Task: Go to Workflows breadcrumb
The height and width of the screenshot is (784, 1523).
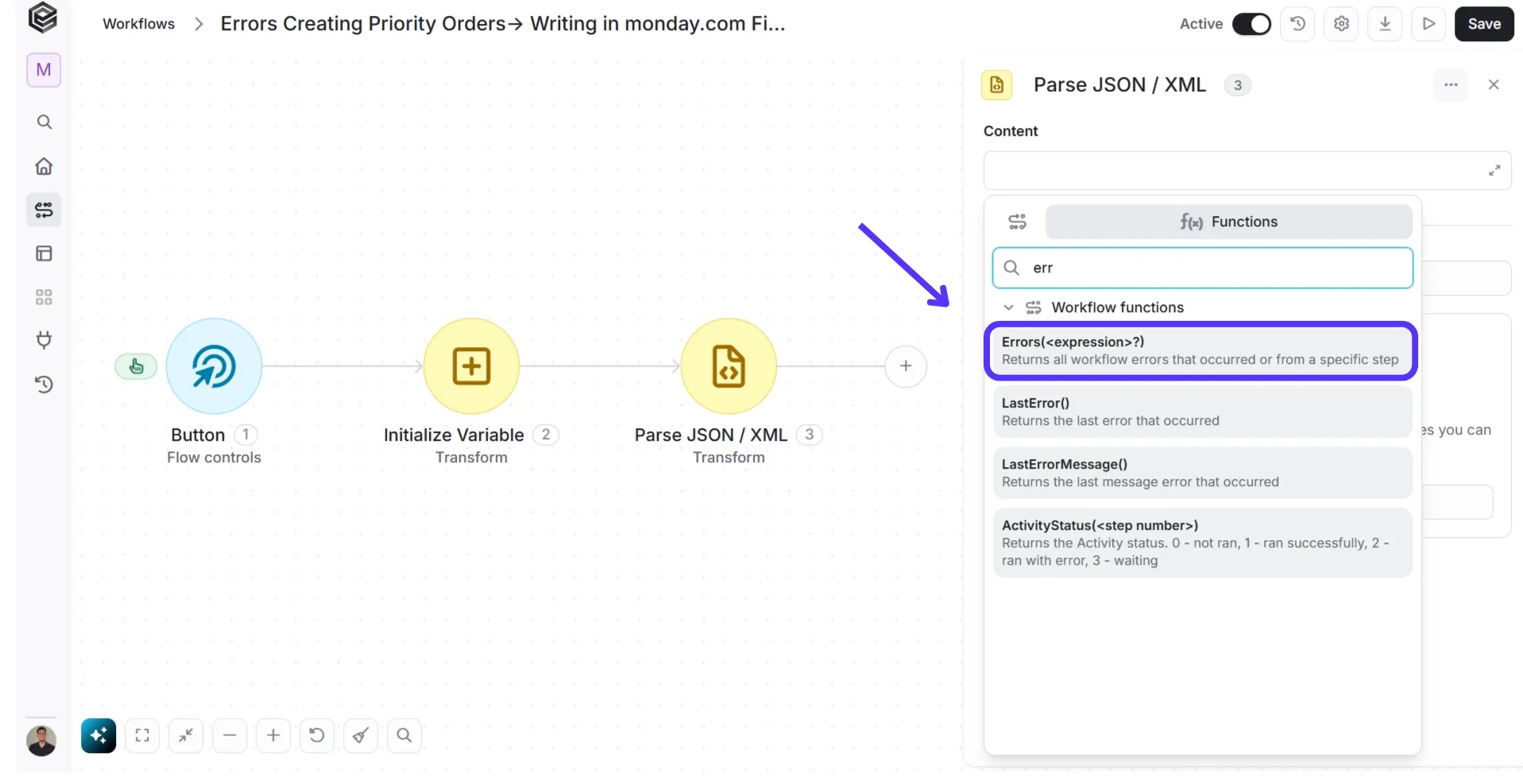Action: (x=139, y=24)
